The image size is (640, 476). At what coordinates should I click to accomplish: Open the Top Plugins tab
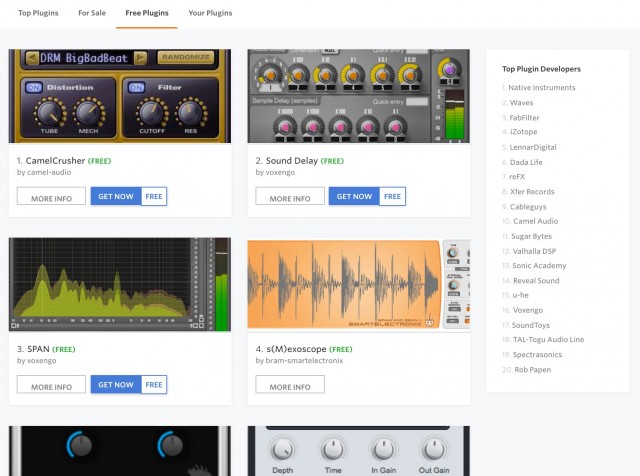click(x=38, y=13)
